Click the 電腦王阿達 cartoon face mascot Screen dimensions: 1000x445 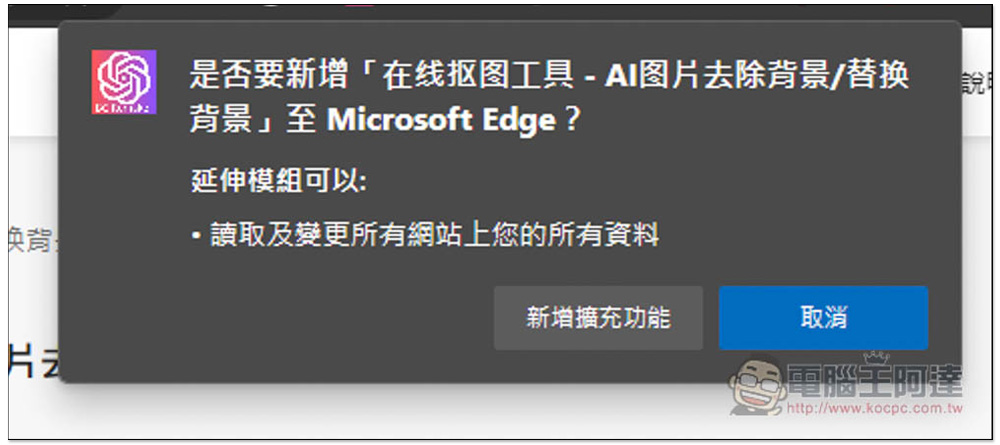tap(757, 386)
